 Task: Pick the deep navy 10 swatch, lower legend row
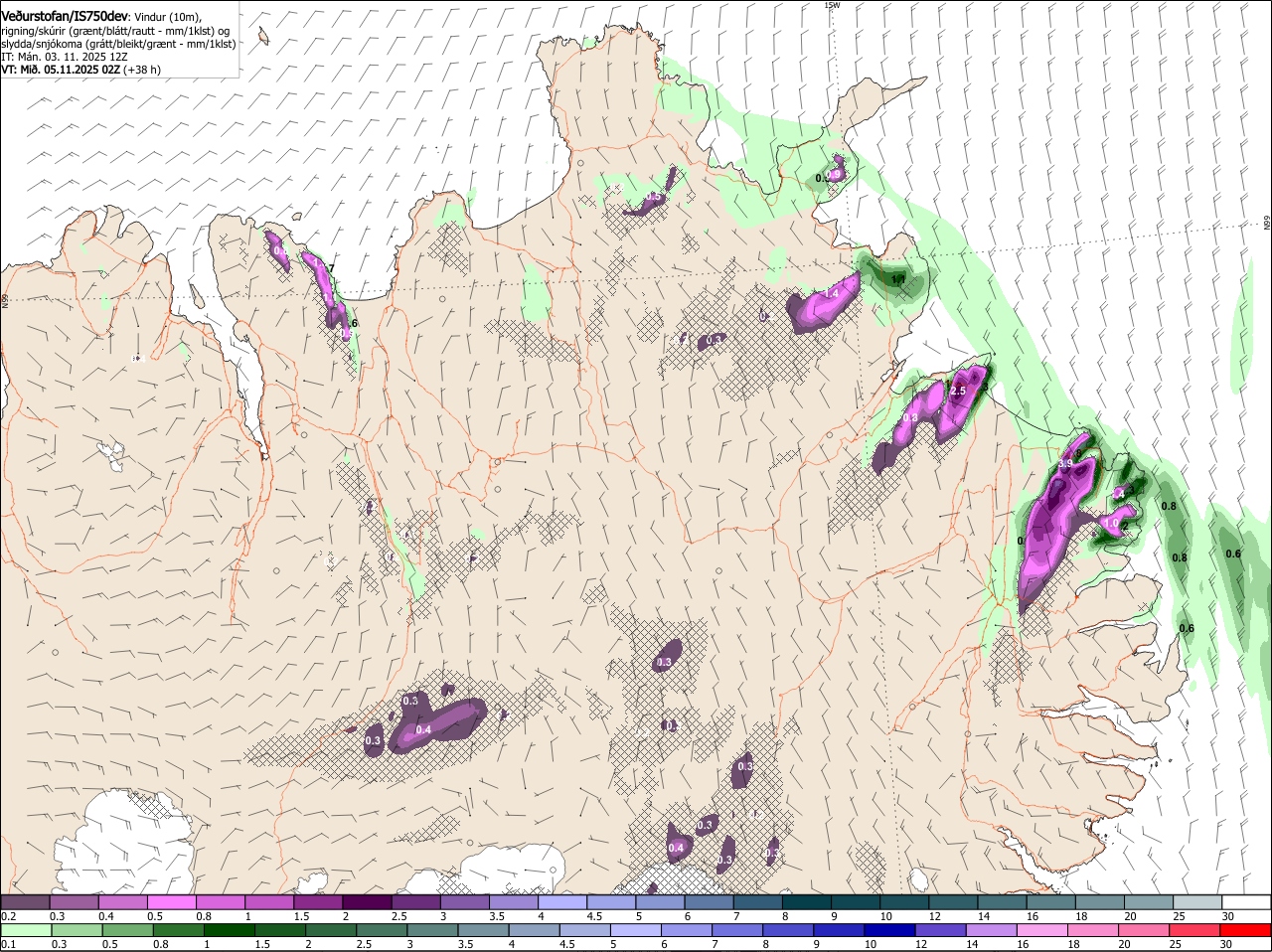pos(890,930)
